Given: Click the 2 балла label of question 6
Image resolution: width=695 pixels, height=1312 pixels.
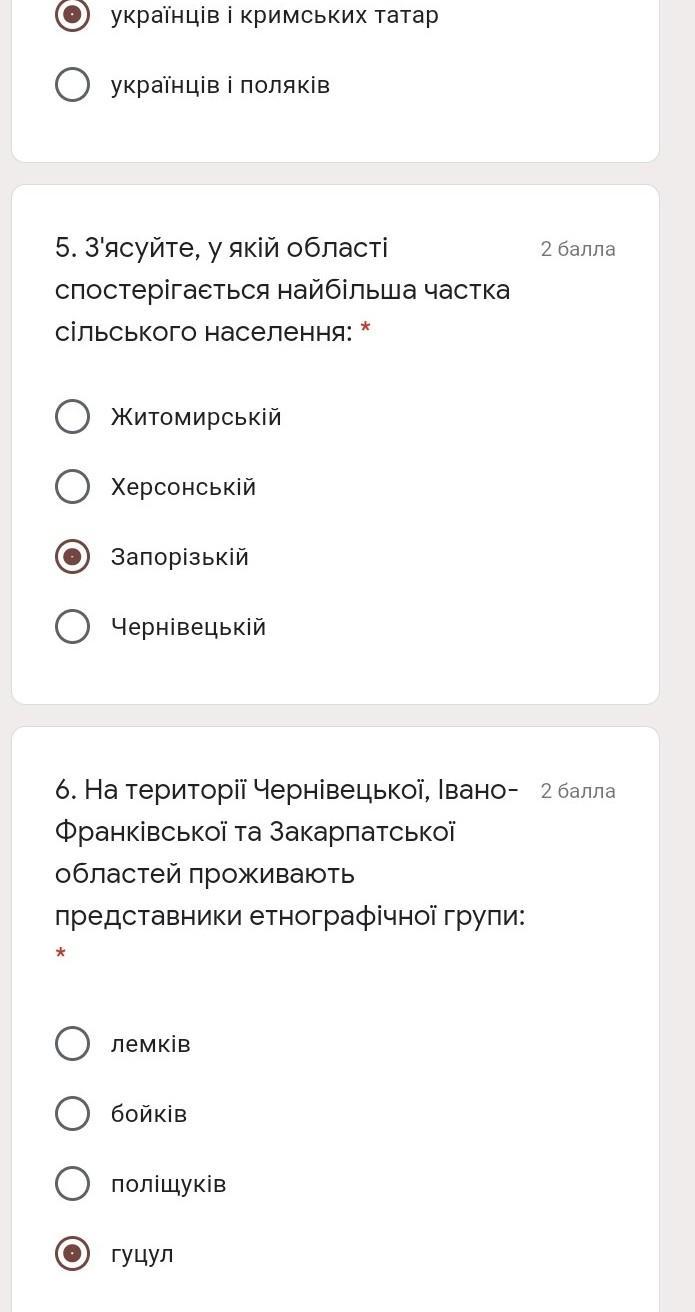Looking at the screenshot, I should click(x=578, y=791).
